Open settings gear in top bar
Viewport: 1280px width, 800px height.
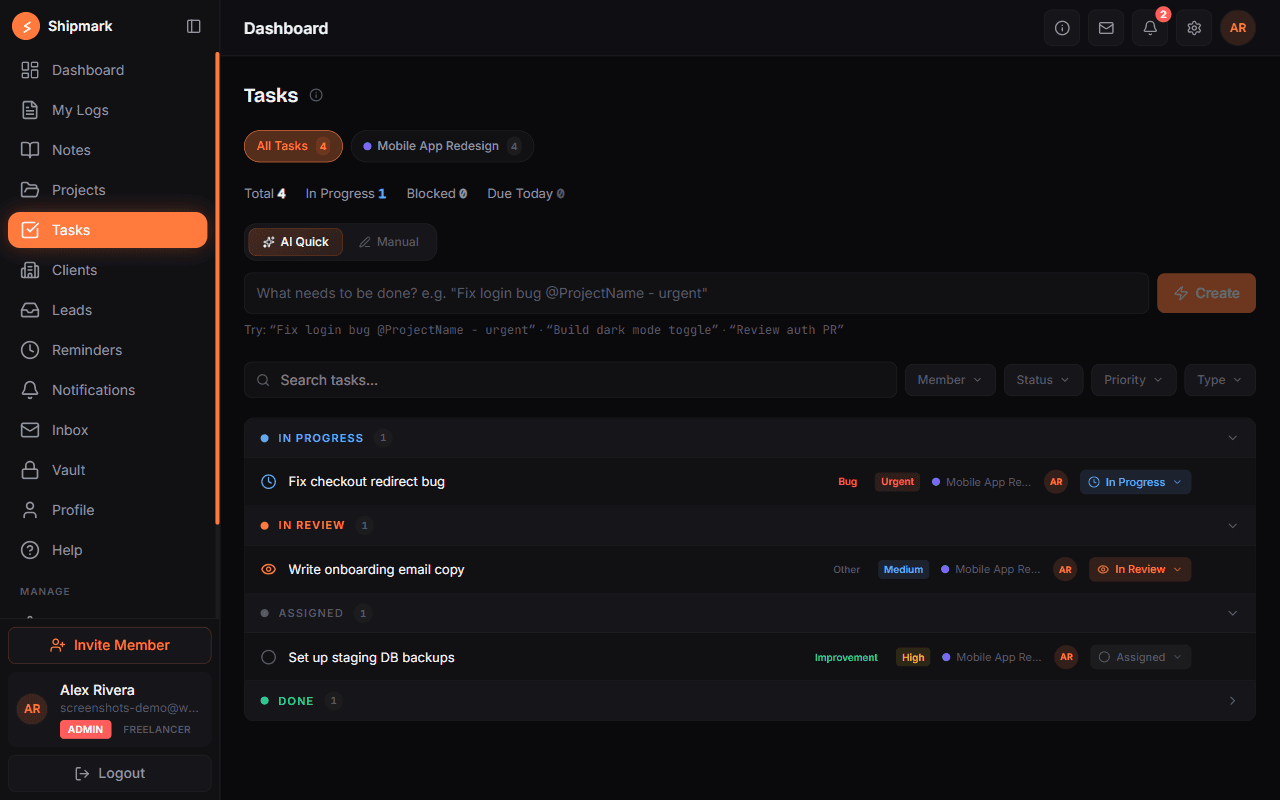coord(1194,28)
